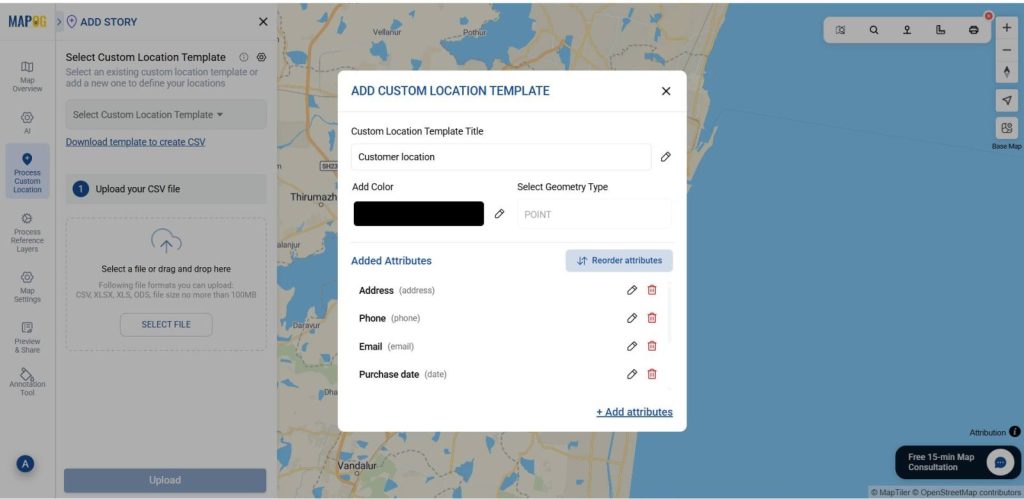The width and height of the screenshot is (1024, 499).
Task: Open Map Settings in sidebar
Action: [27, 287]
